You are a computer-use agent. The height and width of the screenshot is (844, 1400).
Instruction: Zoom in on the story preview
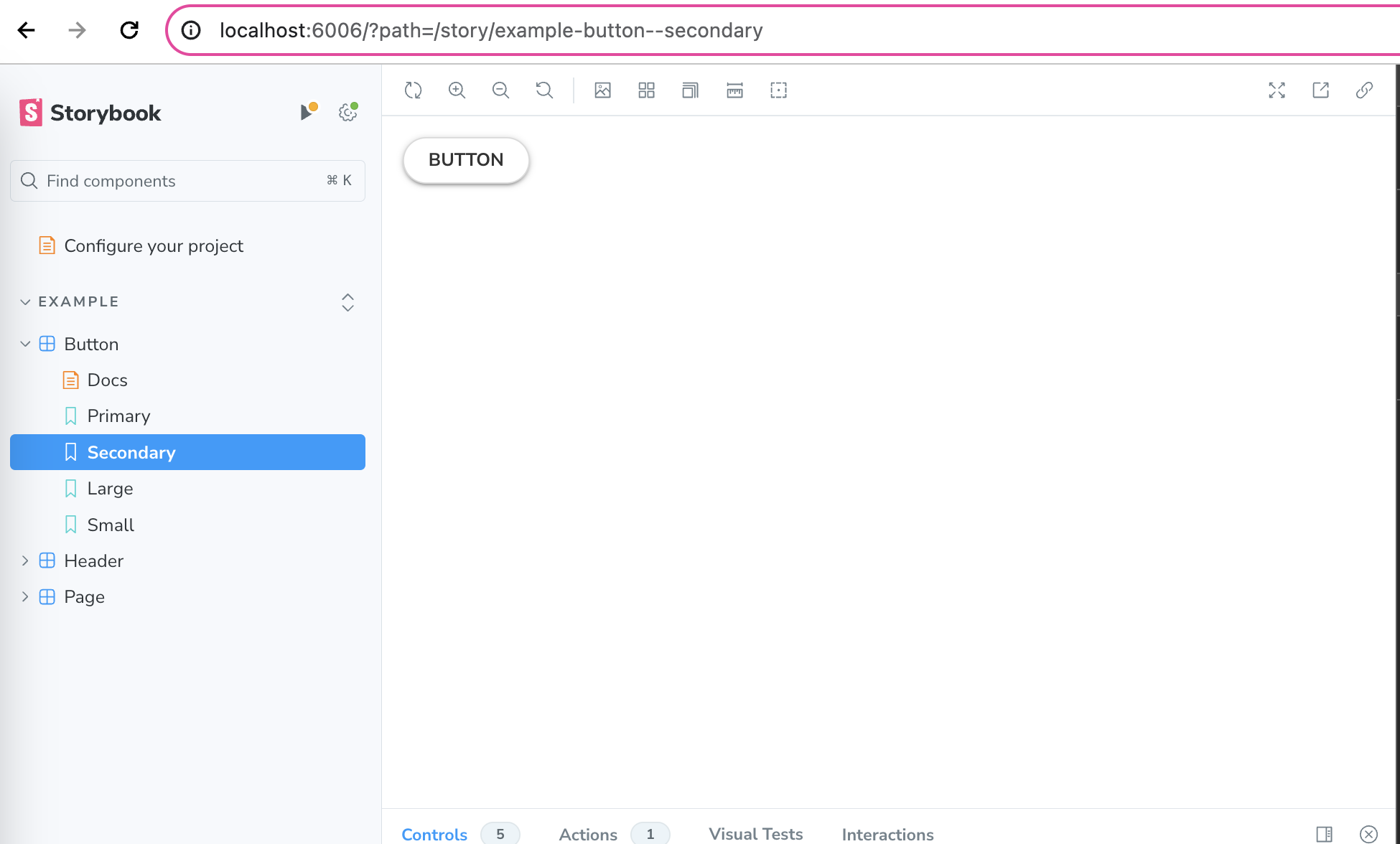click(457, 90)
